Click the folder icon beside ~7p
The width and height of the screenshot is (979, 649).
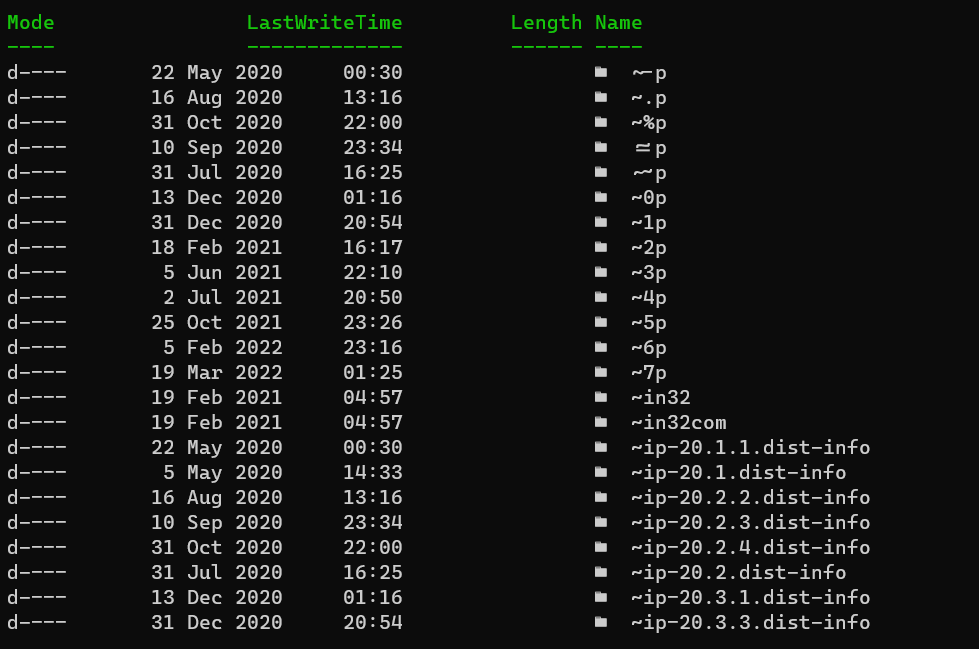[x=600, y=372]
